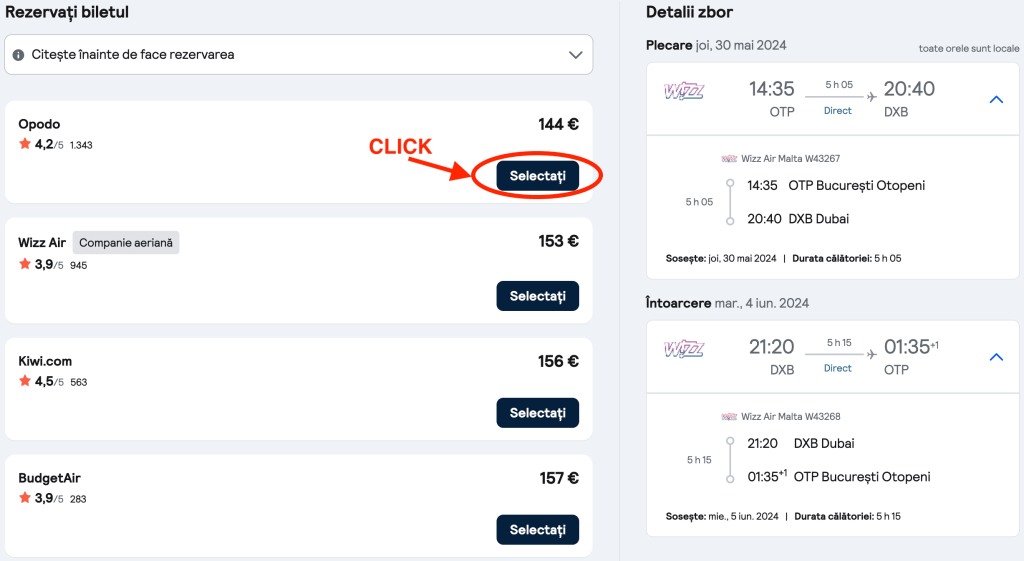Click the Wizz logo on the return flight
The width and height of the screenshot is (1024, 561).
[x=684, y=350]
